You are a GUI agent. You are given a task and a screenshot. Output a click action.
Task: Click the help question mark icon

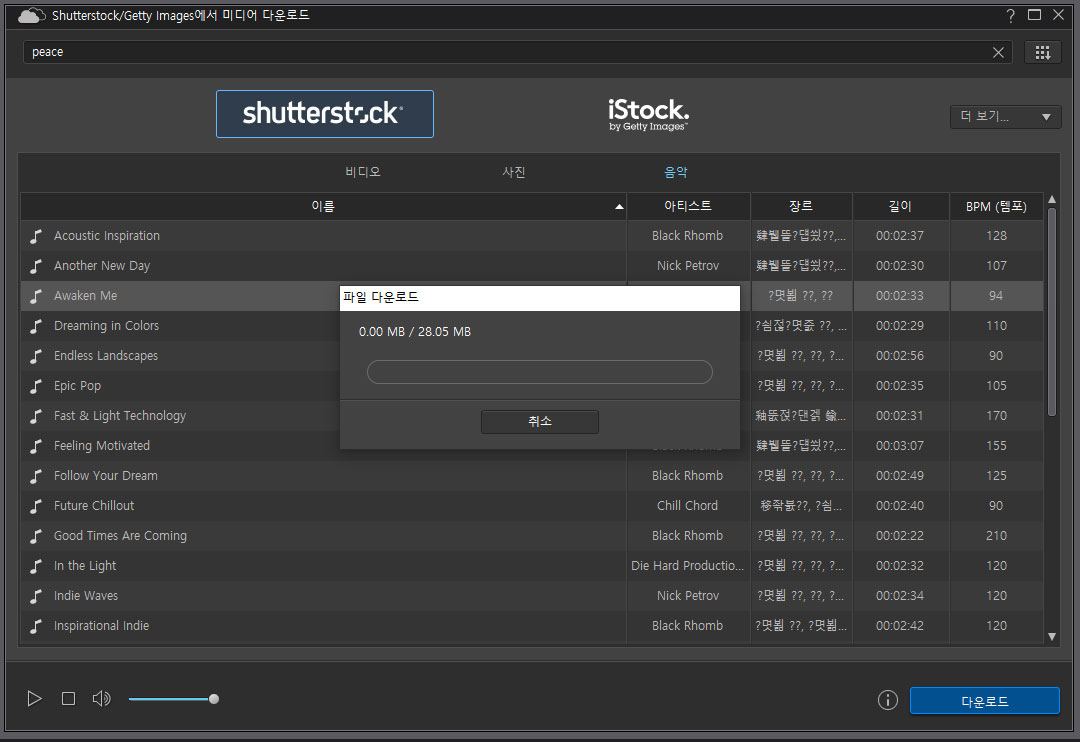[1010, 15]
